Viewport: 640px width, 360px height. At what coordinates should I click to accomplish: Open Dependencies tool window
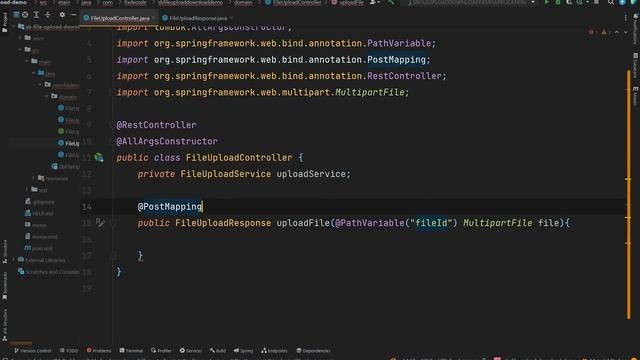313,351
